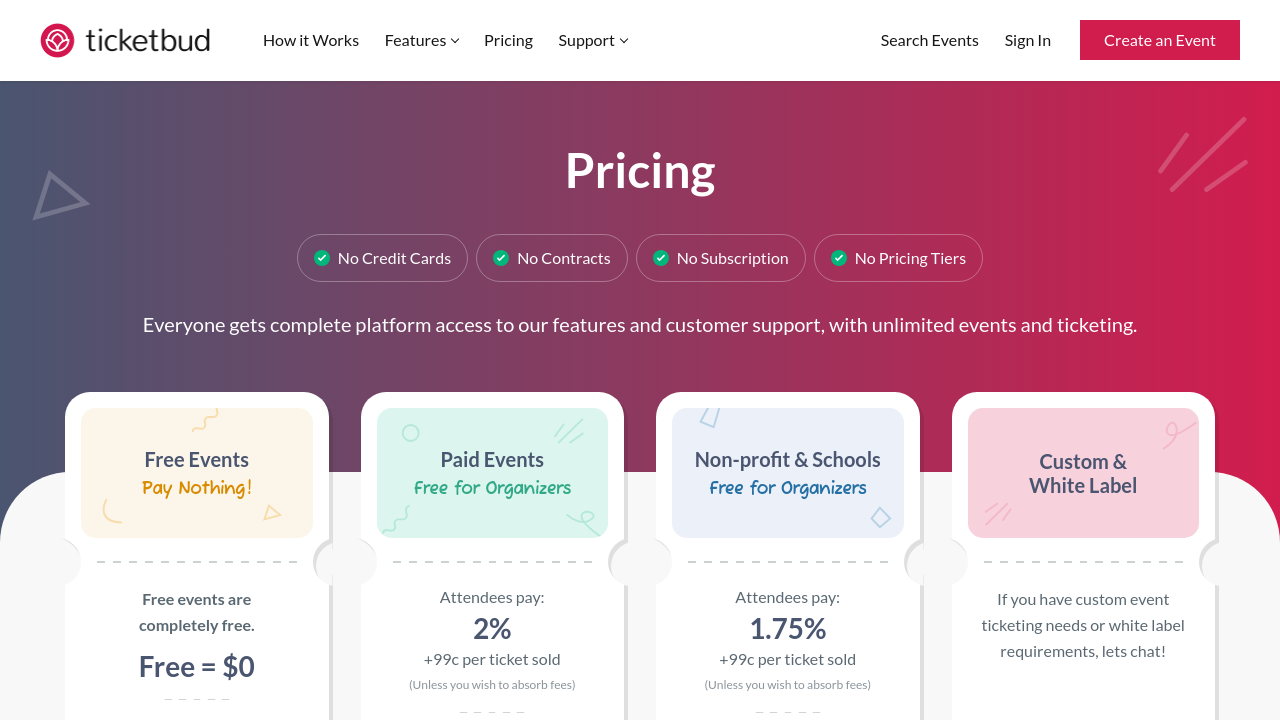1280x720 pixels.
Task: Expand the Features dropdown menu
Action: click(415, 40)
